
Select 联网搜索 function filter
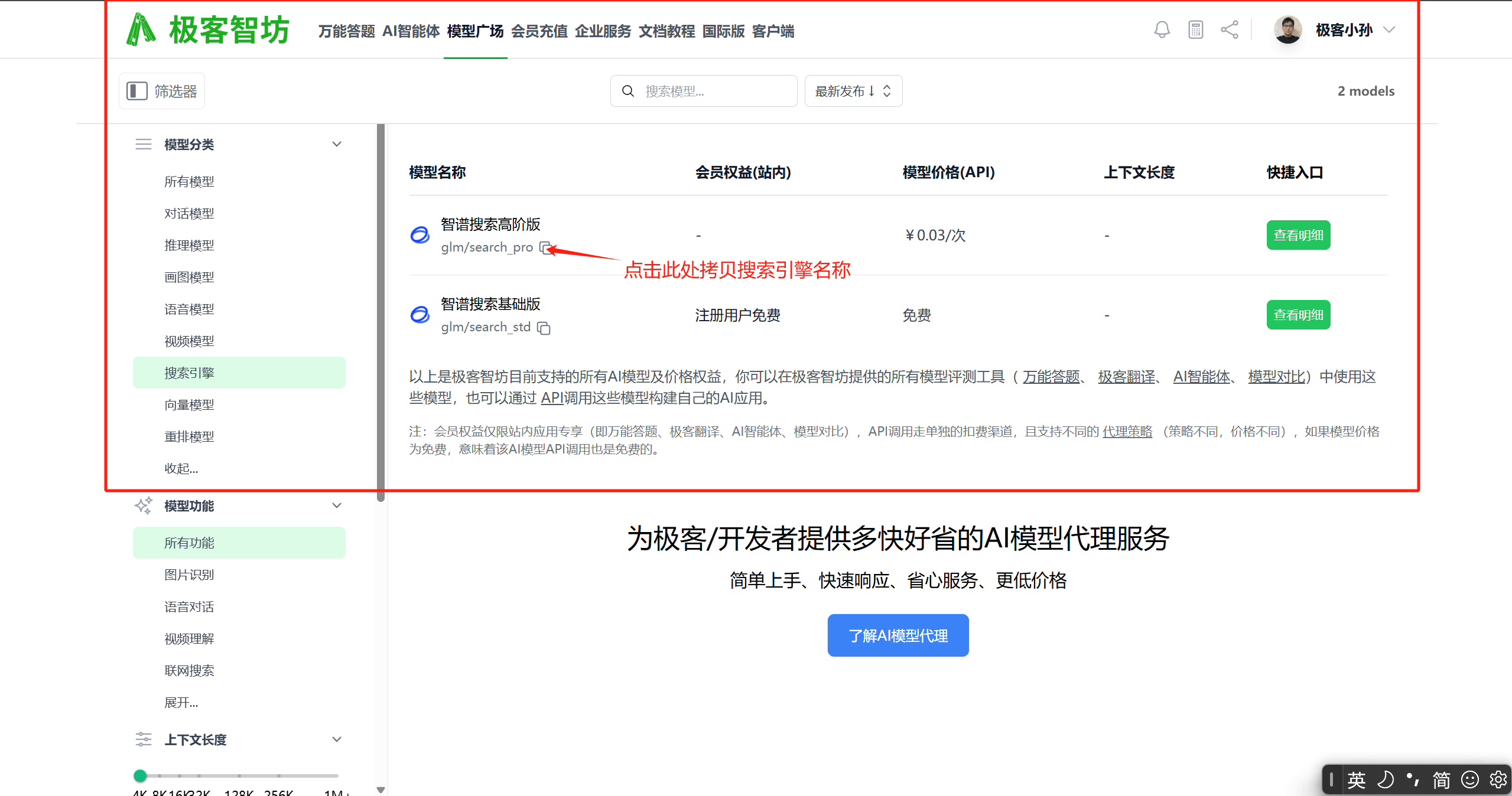coord(239,670)
